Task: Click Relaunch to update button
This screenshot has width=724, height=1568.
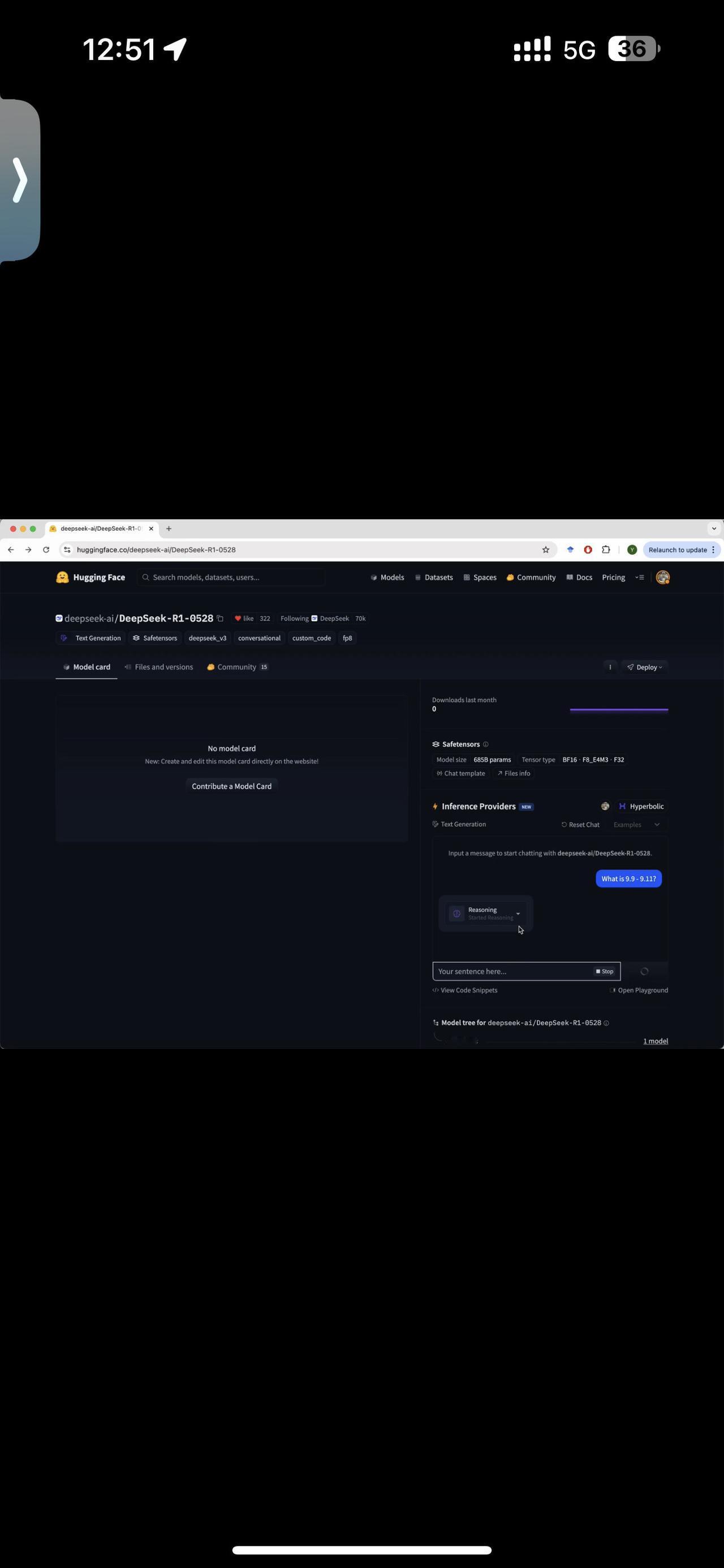Action: pos(678,549)
